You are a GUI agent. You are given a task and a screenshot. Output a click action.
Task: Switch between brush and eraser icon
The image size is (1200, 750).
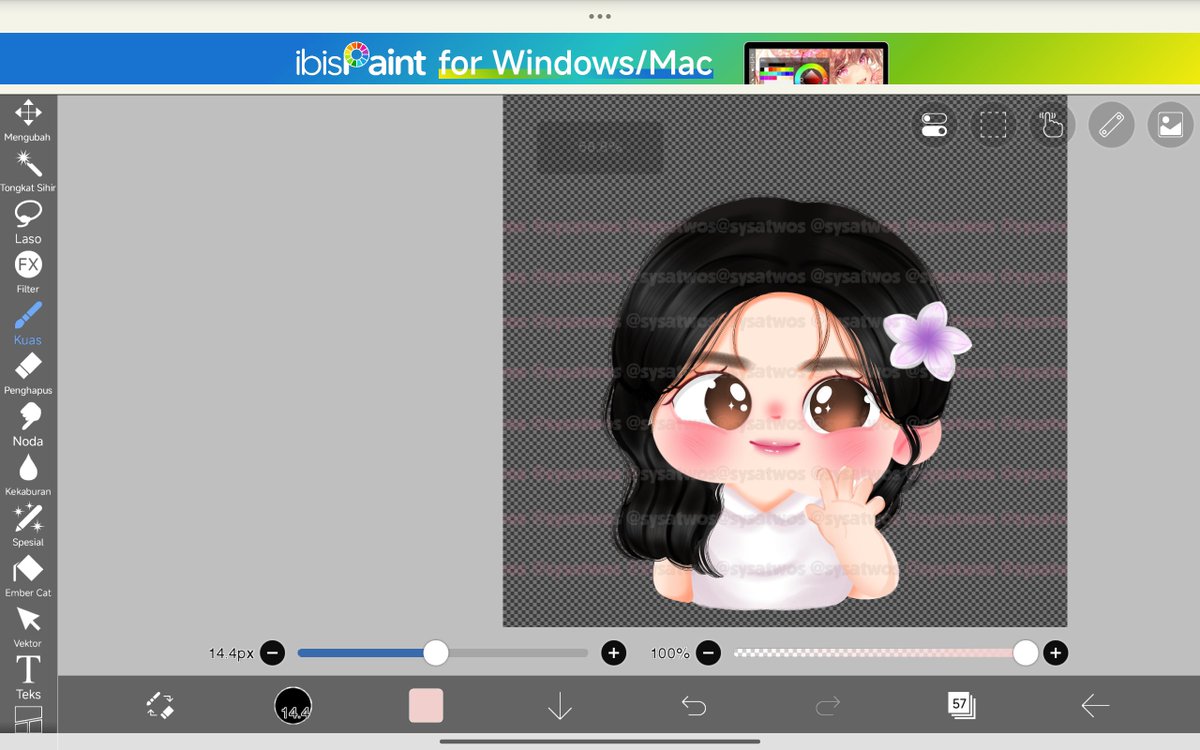(x=160, y=706)
